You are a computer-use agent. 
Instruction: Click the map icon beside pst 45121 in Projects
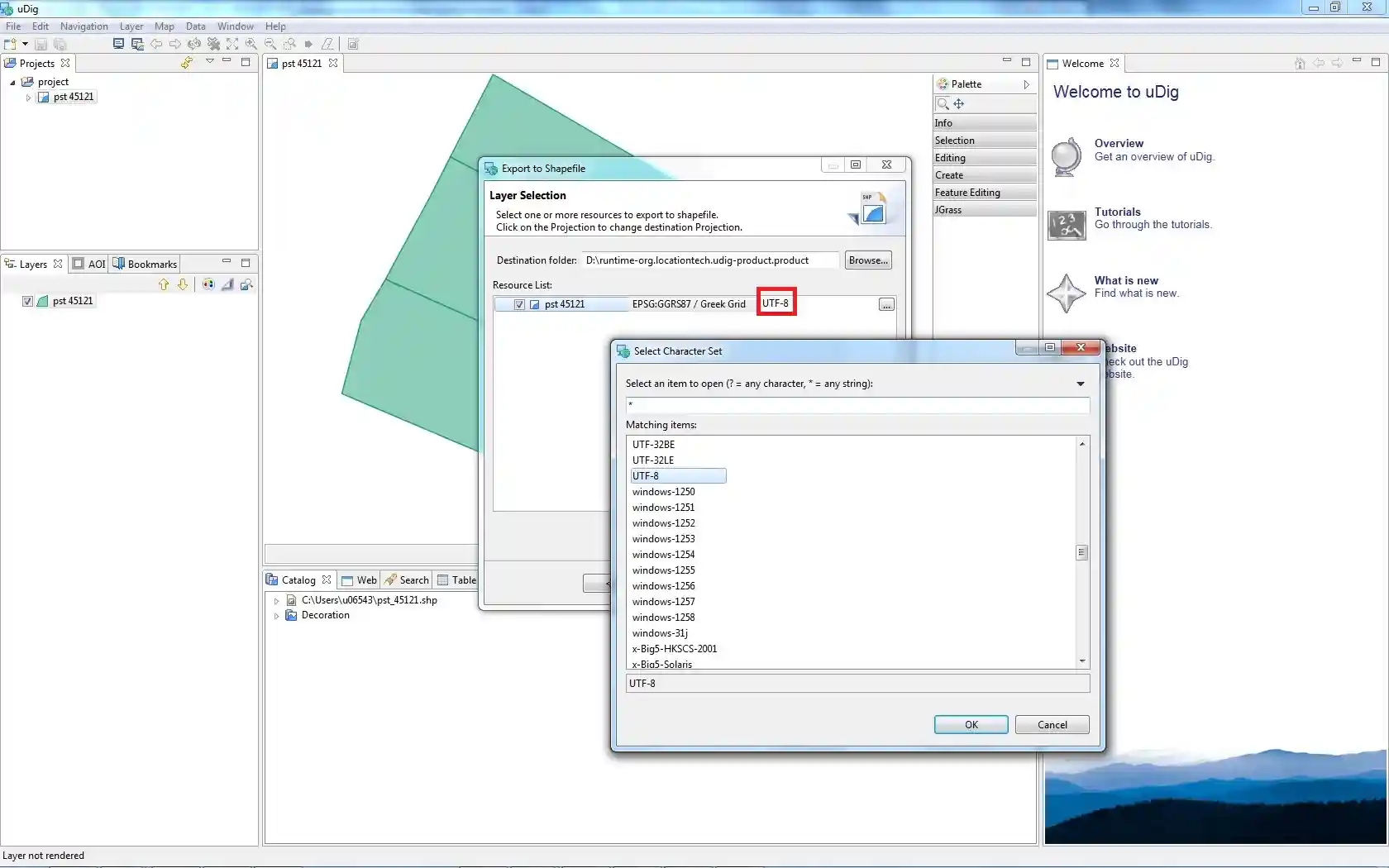pos(44,97)
